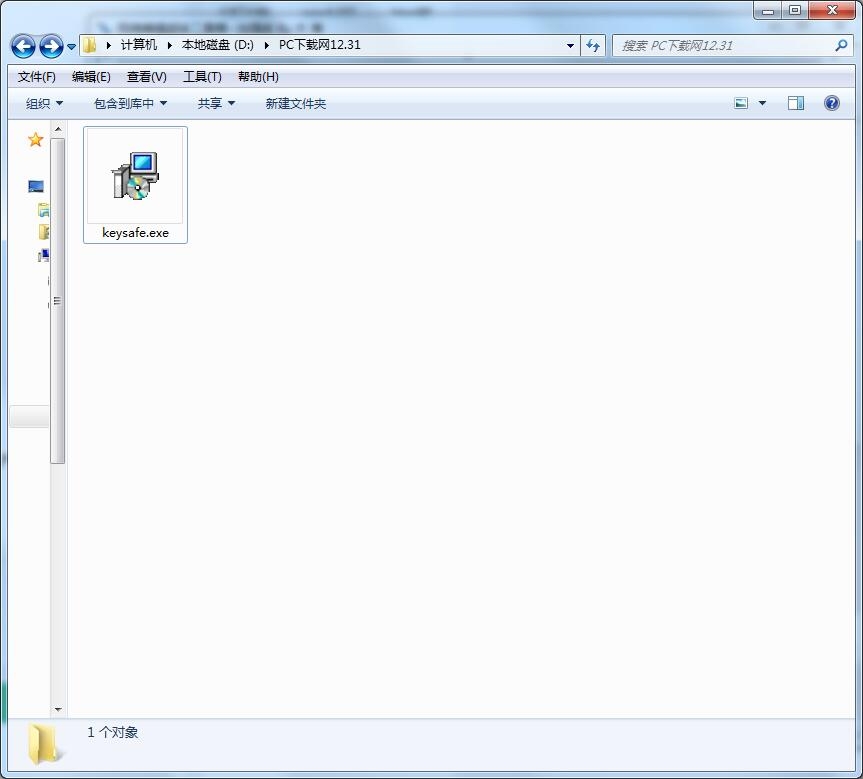The width and height of the screenshot is (863, 779).
Task: Open the 组织 dropdown
Action: [x=44, y=103]
